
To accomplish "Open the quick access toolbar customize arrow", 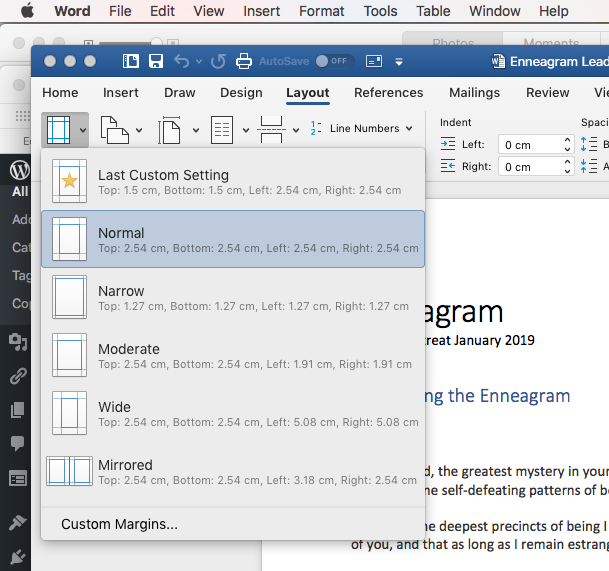I will pos(400,61).
